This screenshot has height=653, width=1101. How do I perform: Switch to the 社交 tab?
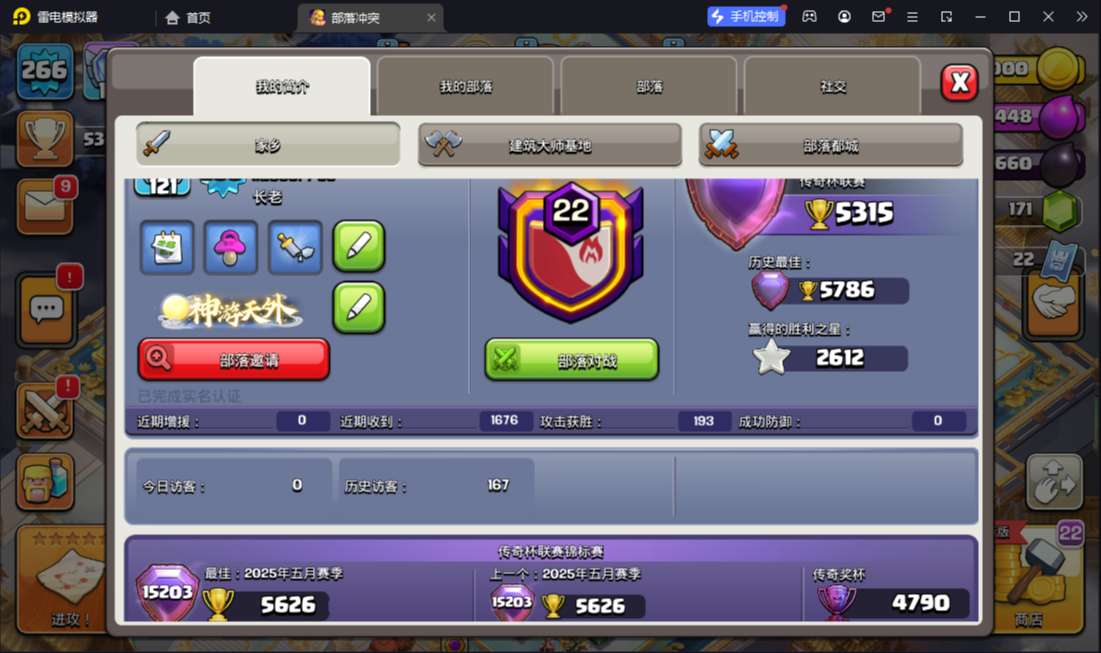pyautogui.click(x=832, y=86)
